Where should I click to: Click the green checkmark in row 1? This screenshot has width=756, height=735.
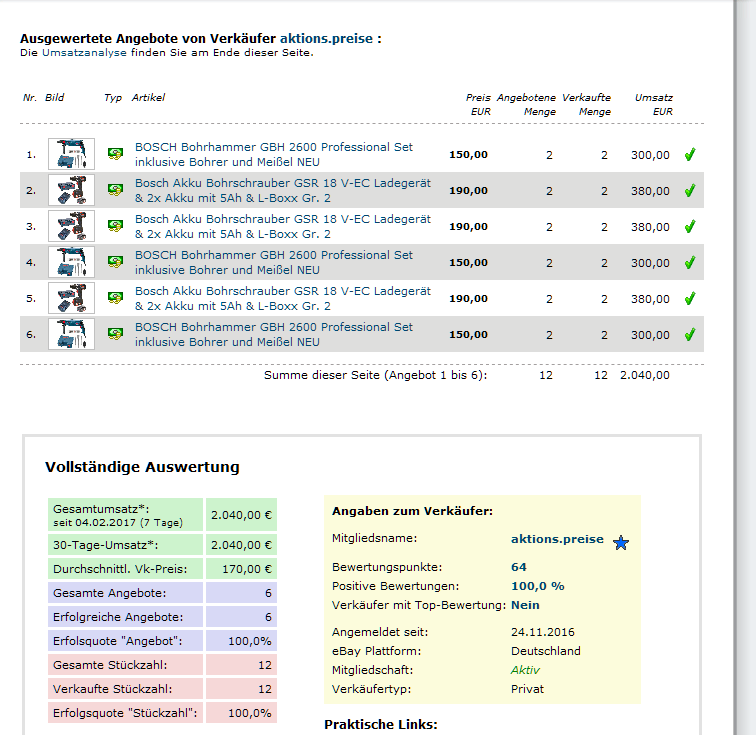689,155
